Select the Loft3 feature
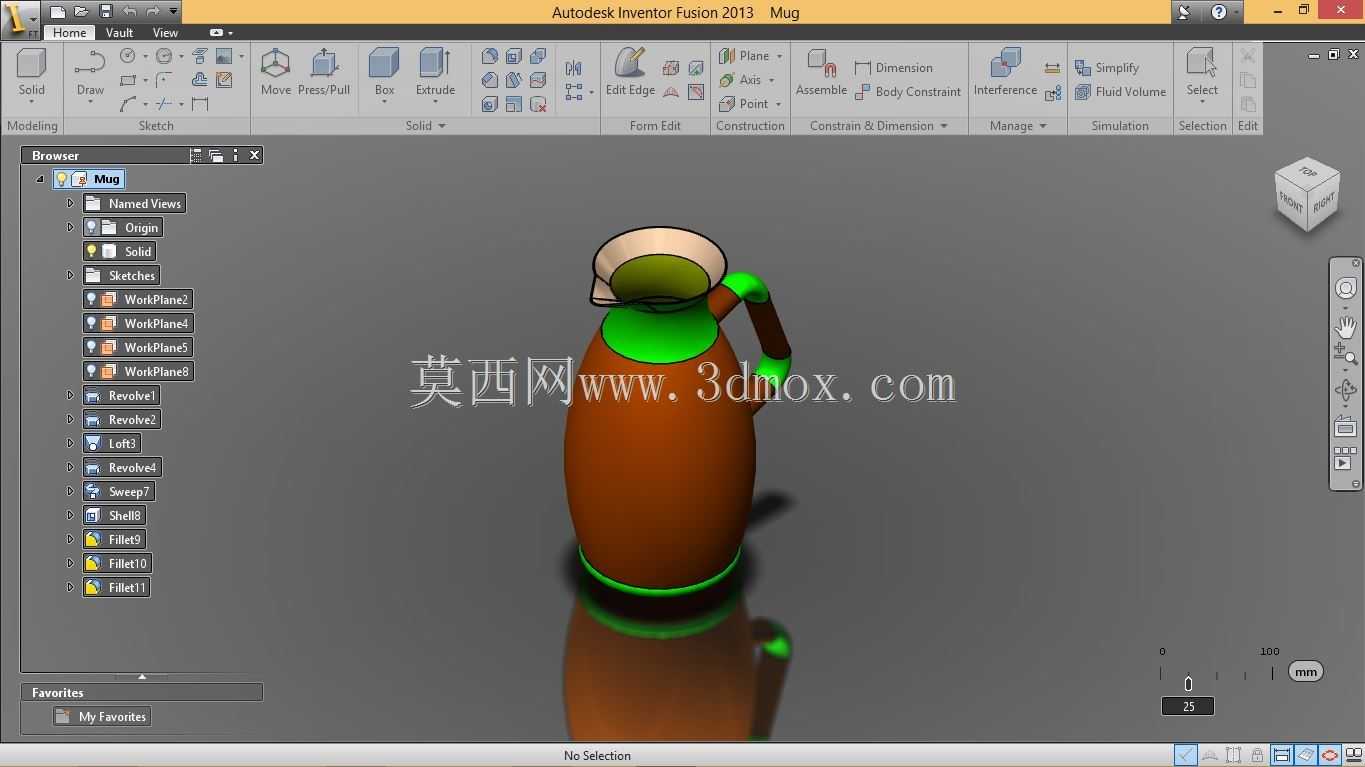1365x767 pixels. pyautogui.click(x=112, y=443)
